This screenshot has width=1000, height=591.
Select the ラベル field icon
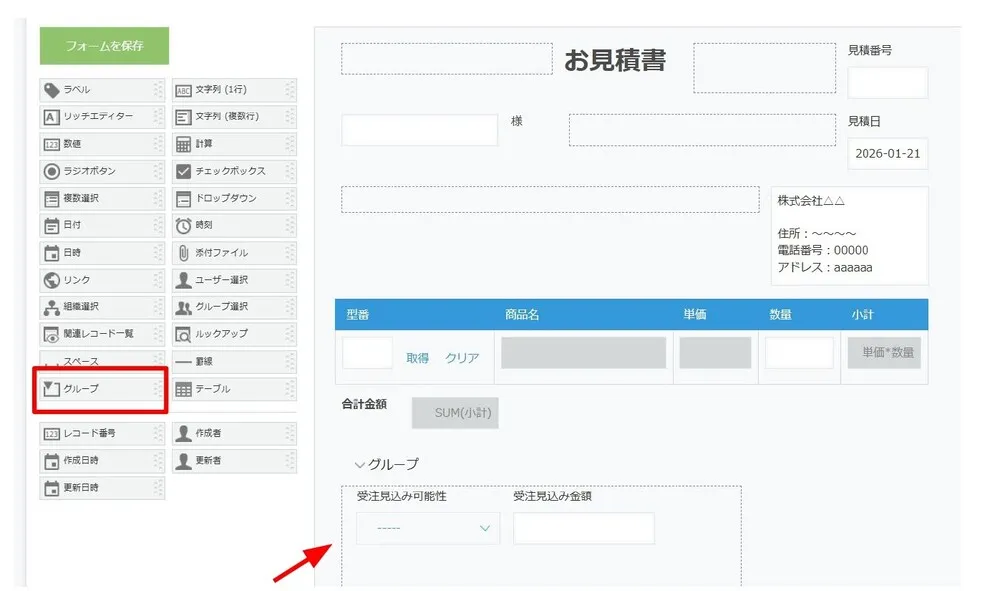tap(52, 90)
